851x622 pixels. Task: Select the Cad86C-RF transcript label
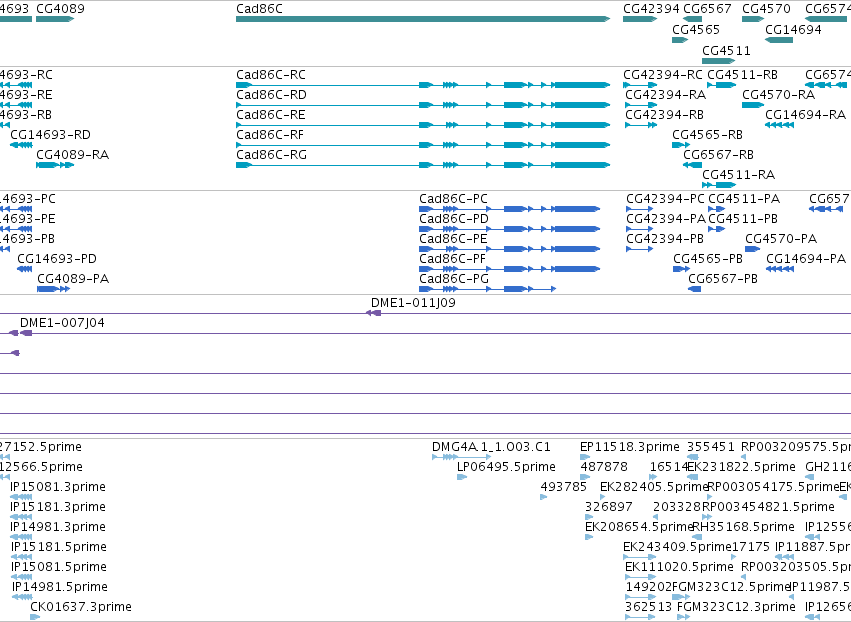(270, 135)
